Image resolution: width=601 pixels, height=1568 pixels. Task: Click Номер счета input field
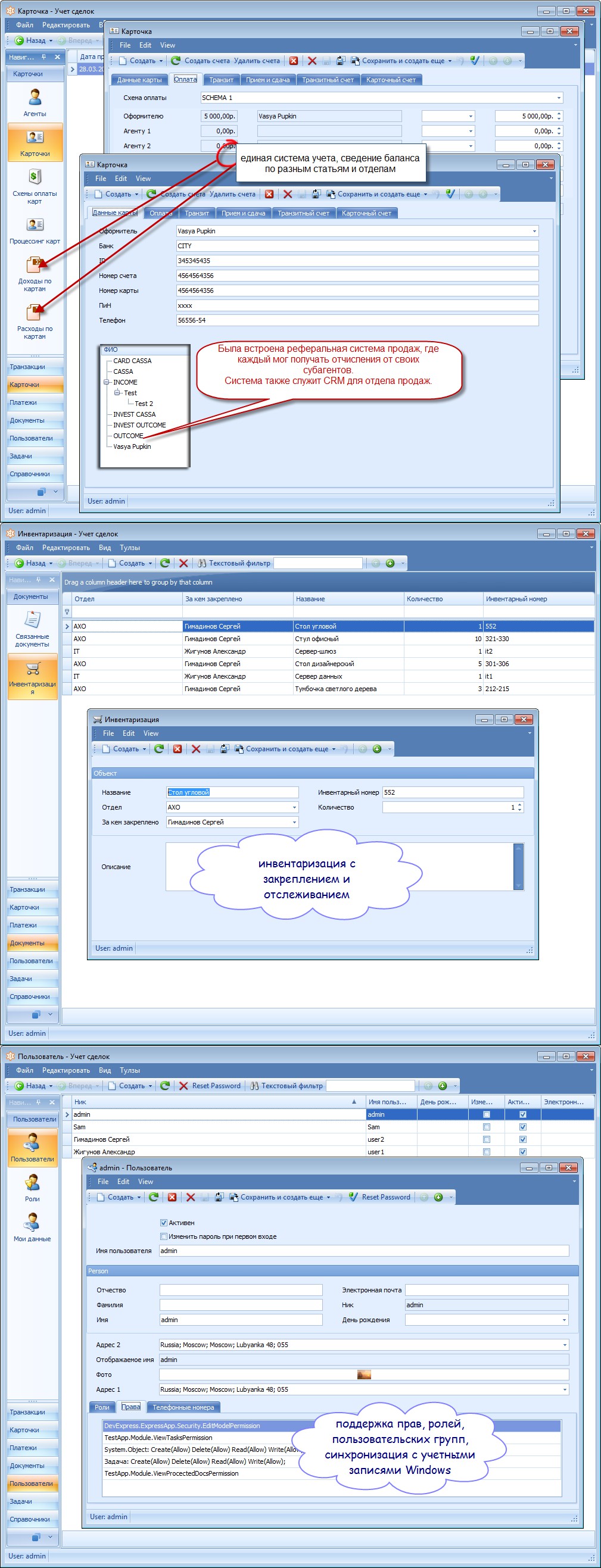coord(357,276)
